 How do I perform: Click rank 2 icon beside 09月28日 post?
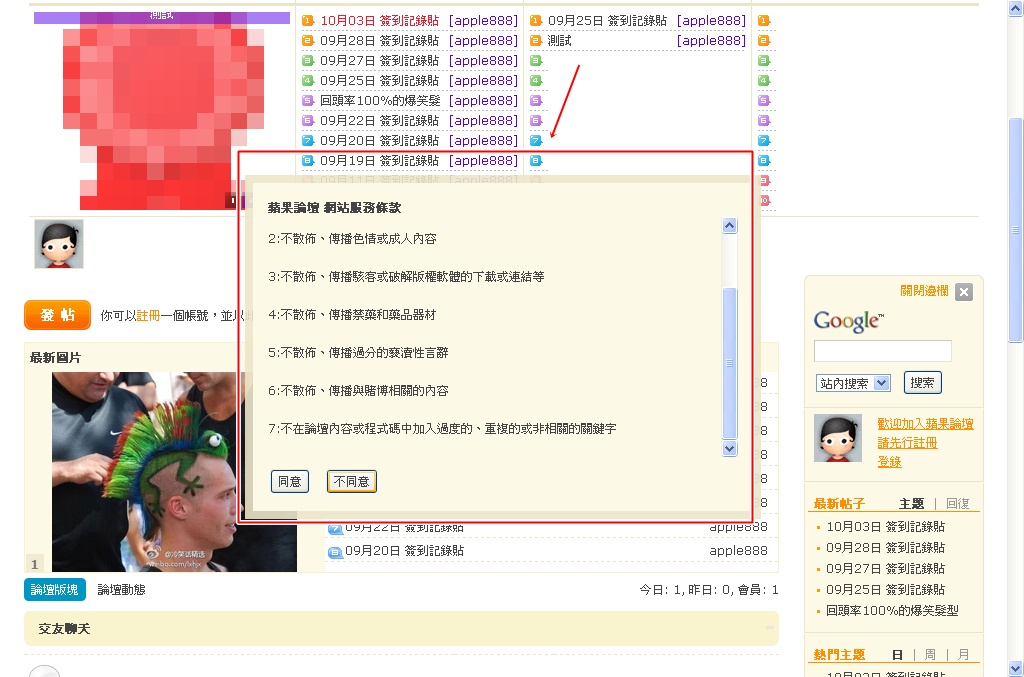click(308, 40)
